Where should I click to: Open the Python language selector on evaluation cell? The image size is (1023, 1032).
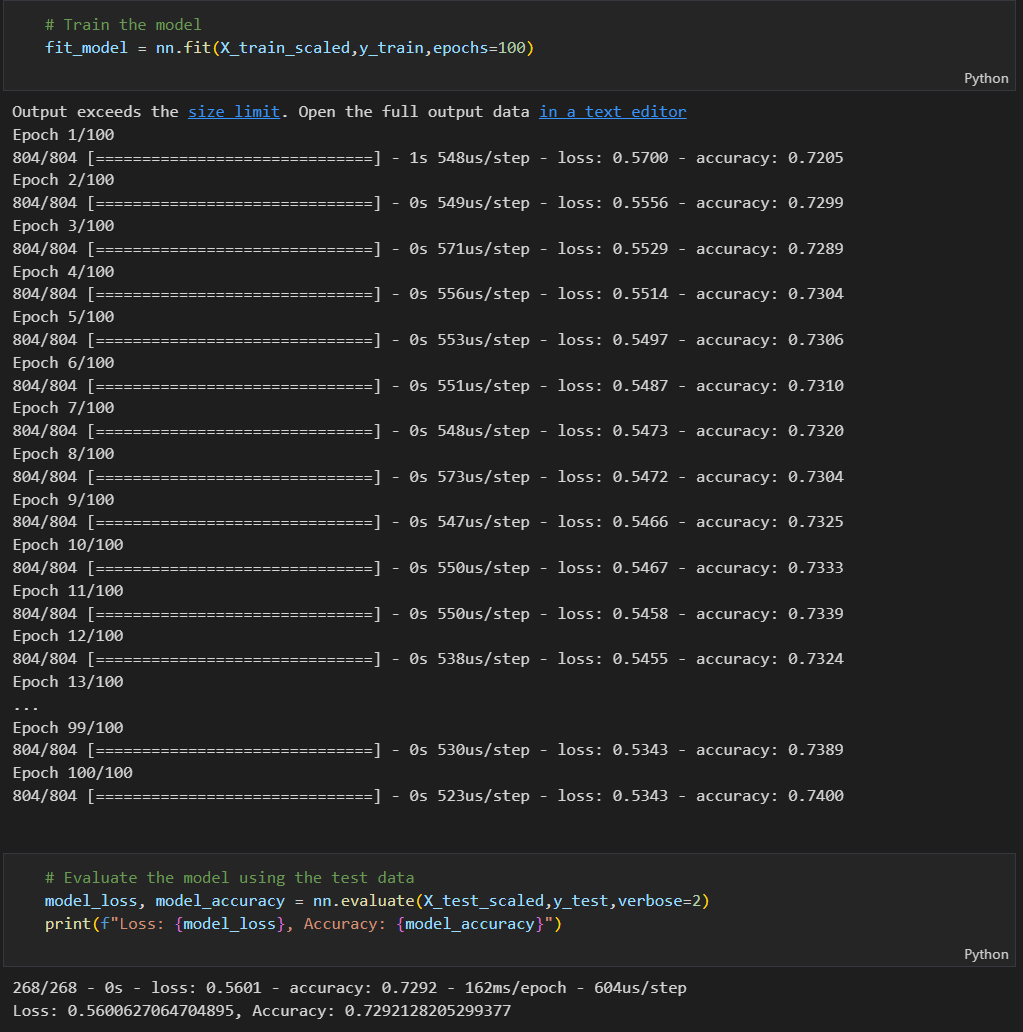click(x=985, y=954)
